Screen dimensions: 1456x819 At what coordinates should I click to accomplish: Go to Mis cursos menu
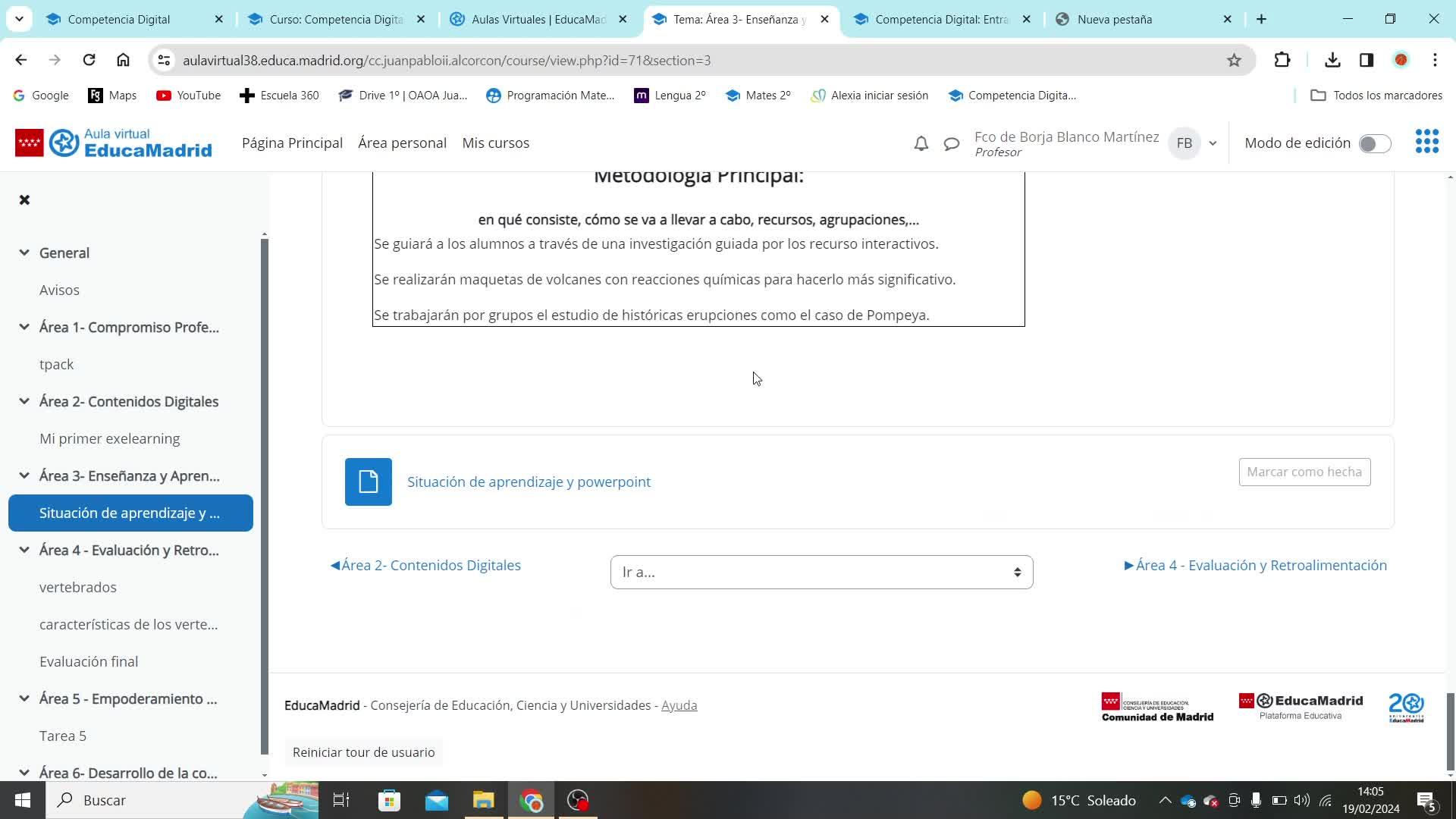pos(495,143)
